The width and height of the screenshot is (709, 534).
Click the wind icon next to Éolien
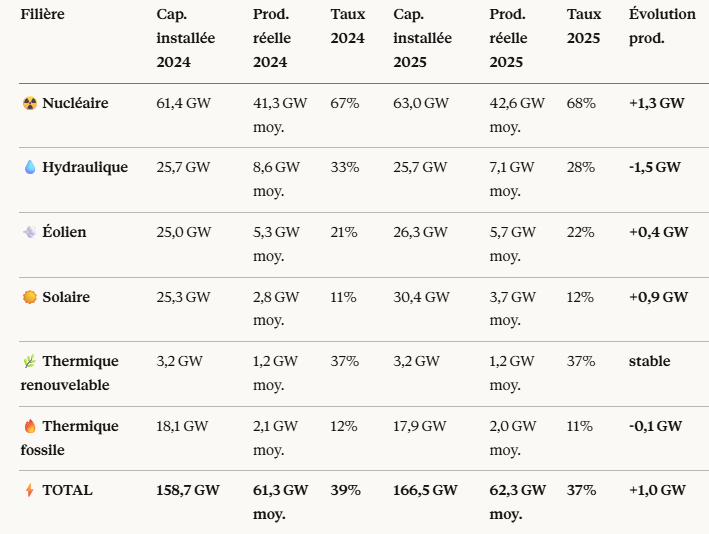[29, 232]
